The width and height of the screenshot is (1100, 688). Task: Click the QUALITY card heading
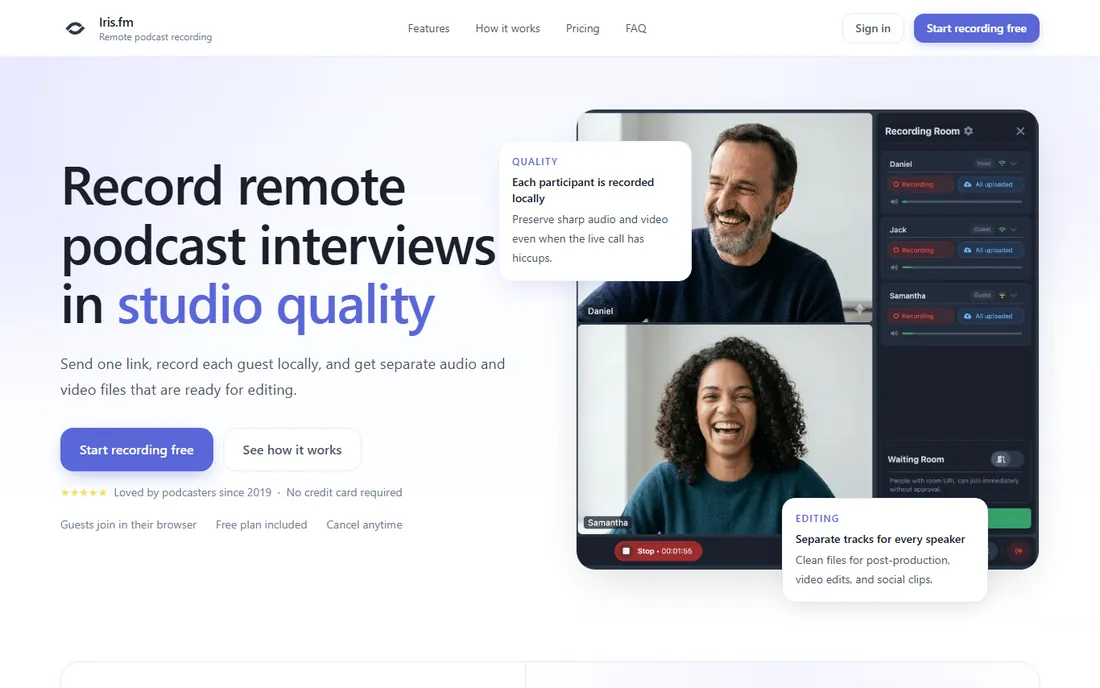click(535, 161)
